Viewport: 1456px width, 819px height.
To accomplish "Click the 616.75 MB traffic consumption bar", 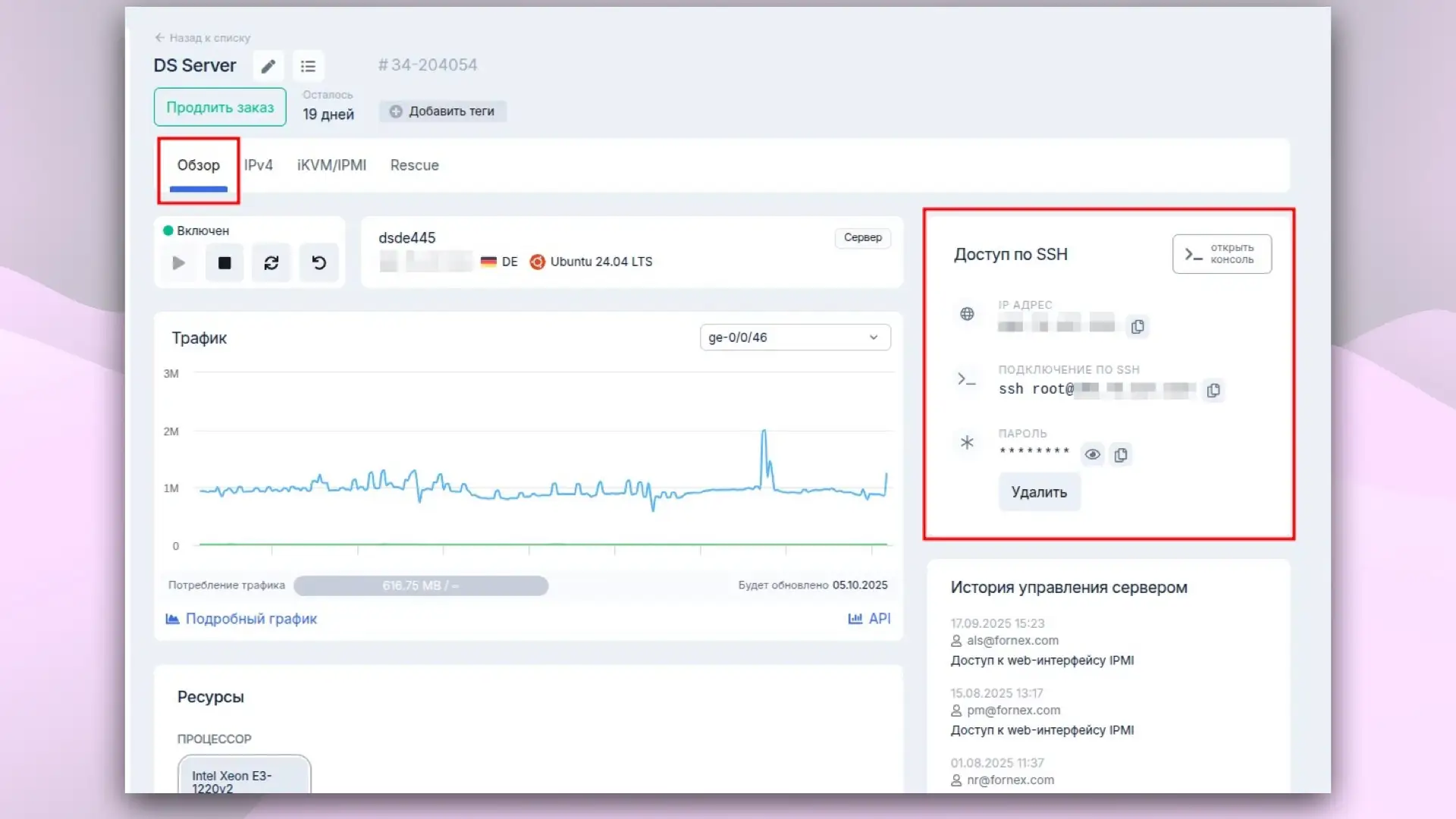I will click(421, 585).
